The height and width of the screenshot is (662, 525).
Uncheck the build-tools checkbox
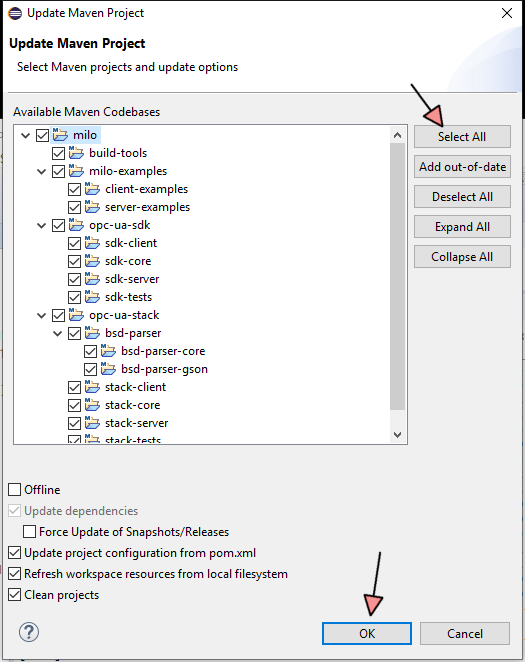click(58, 153)
